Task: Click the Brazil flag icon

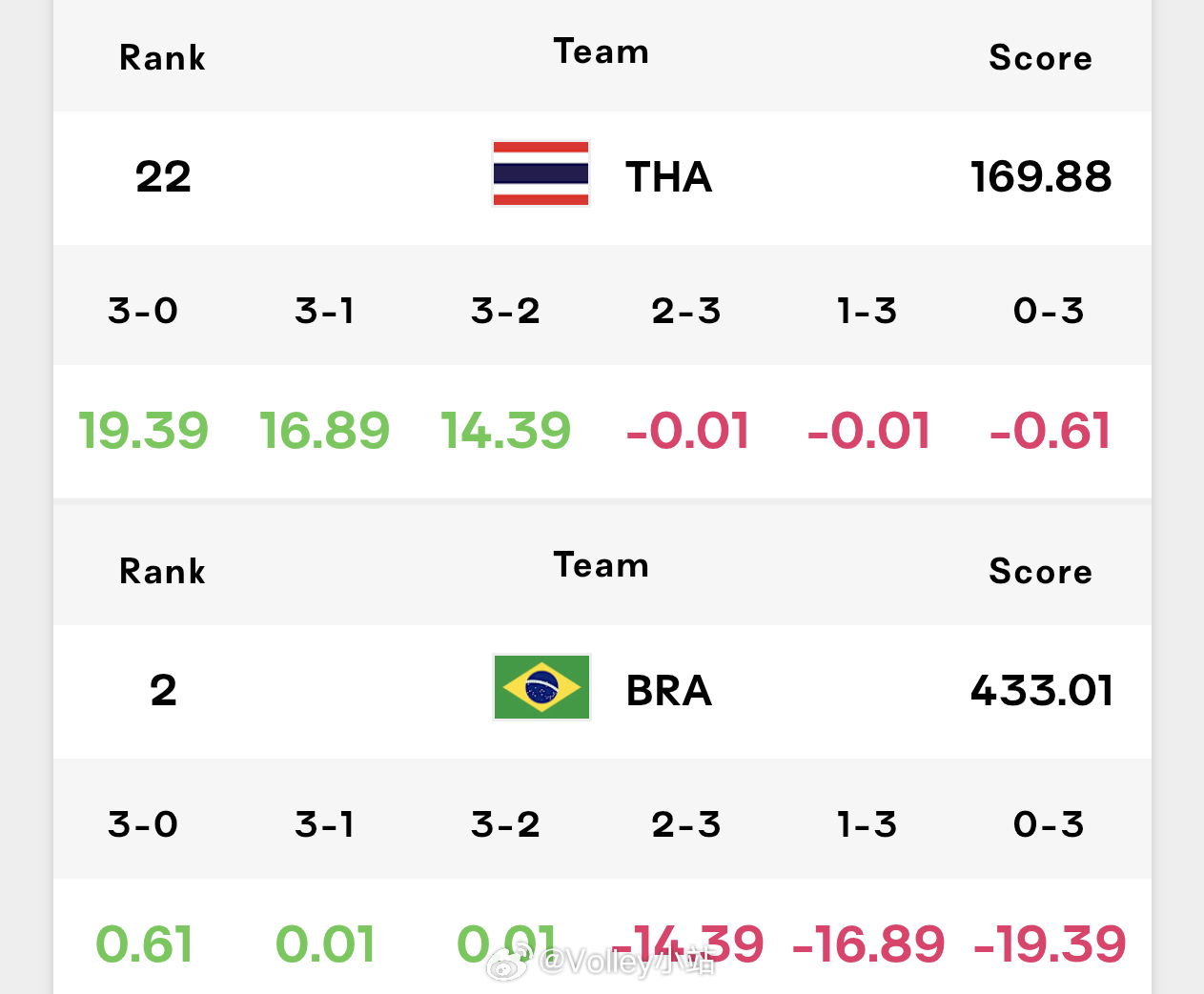Action: pyautogui.click(x=541, y=687)
